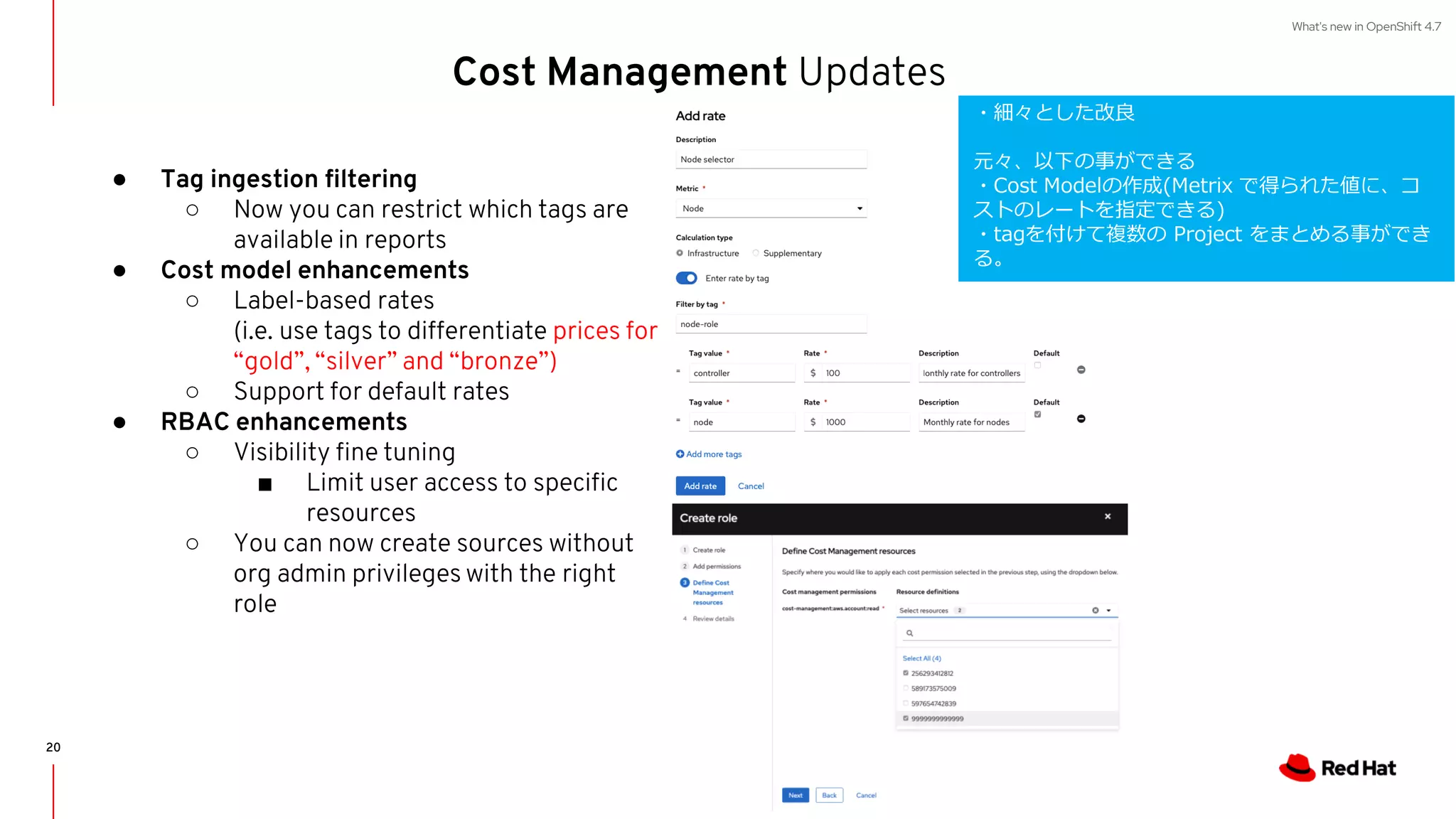Click the Tag value field containing controller
1456x819 pixels.
(x=742, y=373)
